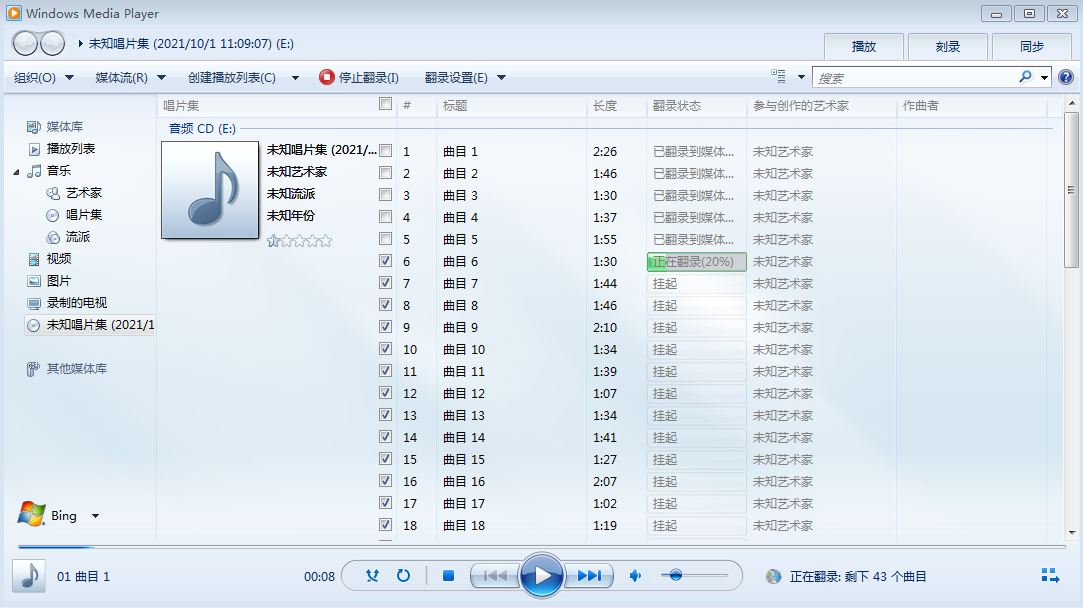Open the view options icon
This screenshot has width=1083, height=608.
779,77
